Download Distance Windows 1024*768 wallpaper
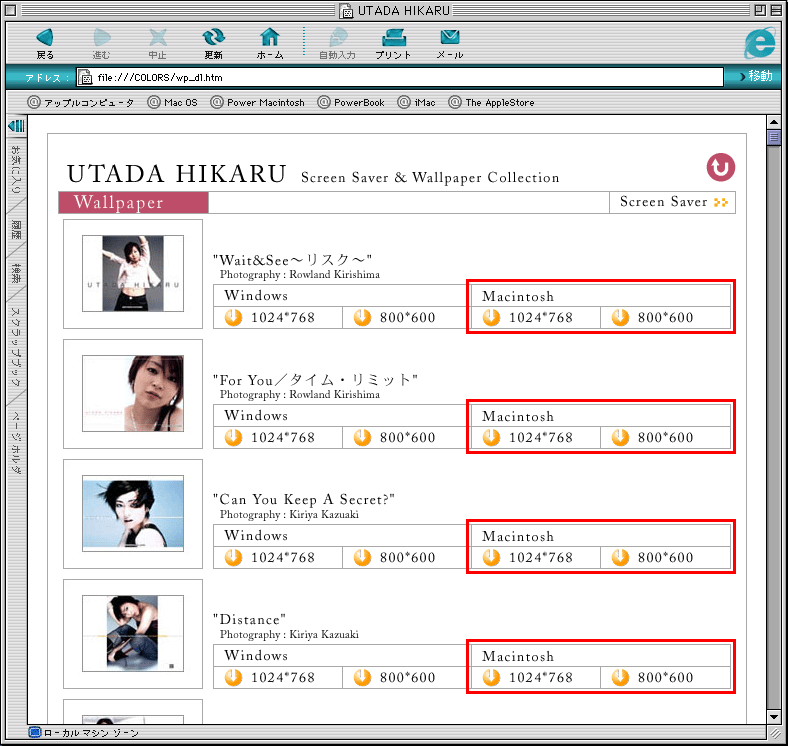This screenshot has height=746, width=788. 277,678
